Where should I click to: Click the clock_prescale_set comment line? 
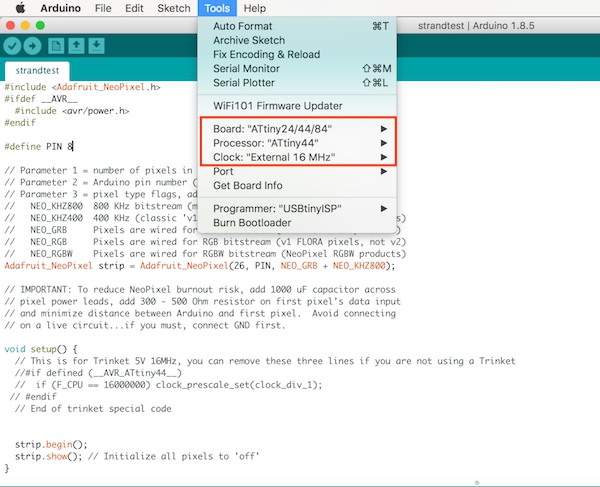[x=169, y=385]
